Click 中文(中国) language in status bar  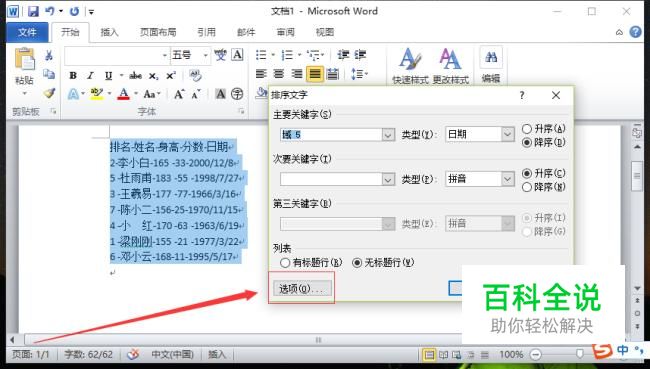click(x=172, y=354)
